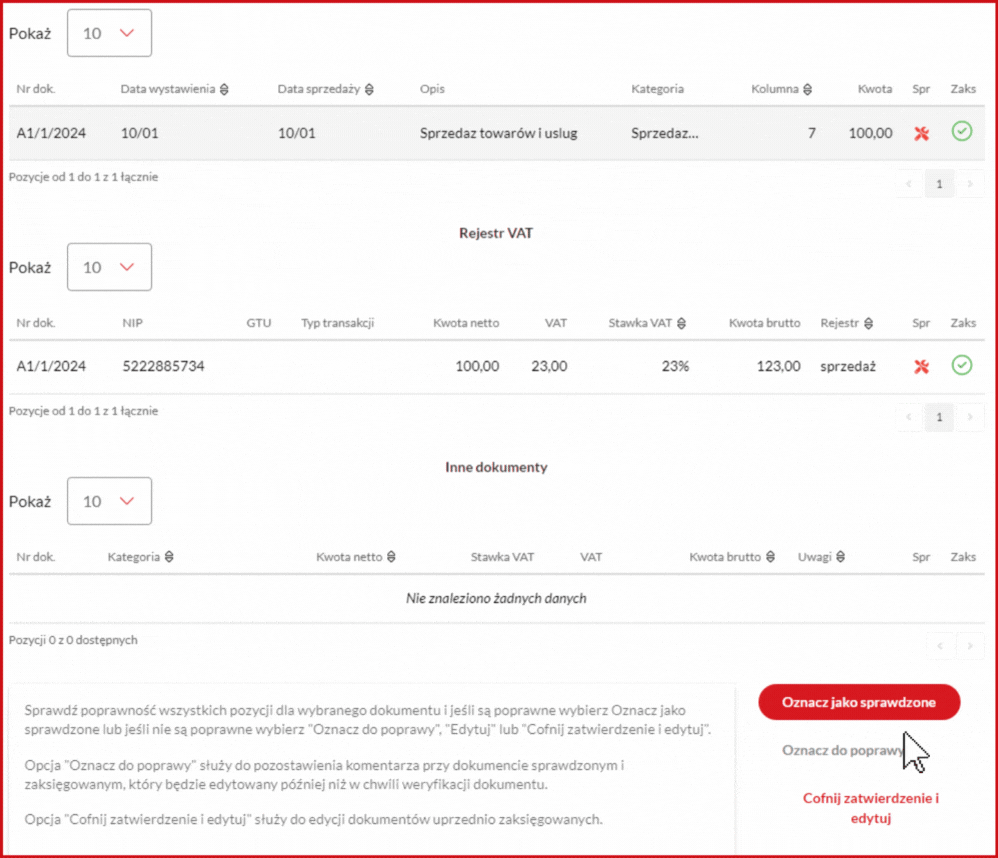Click Oznacz jako sprawdzone button
The width and height of the screenshot is (998, 858).
coord(859,702)
